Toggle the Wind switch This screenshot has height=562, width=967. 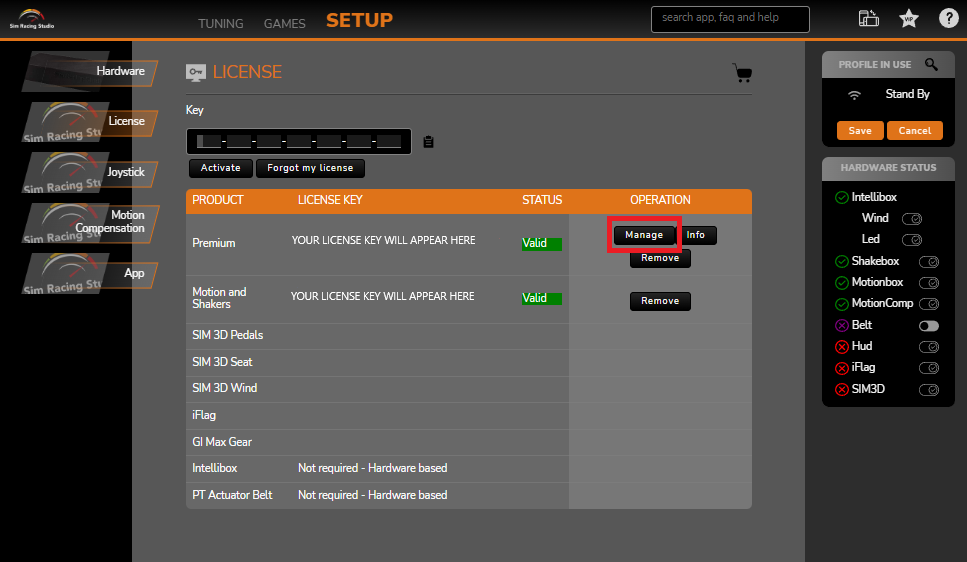[911, 219]
